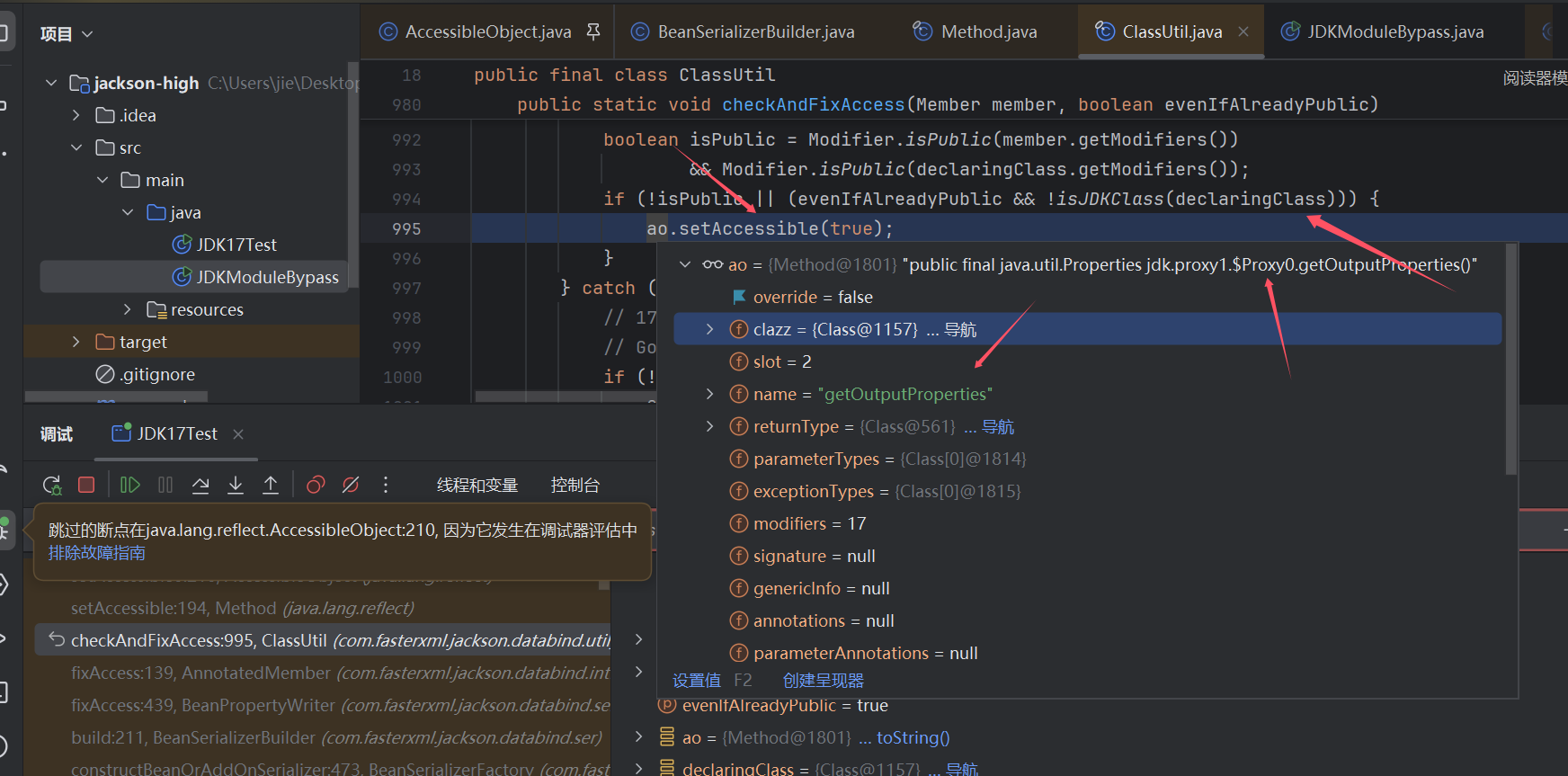Collapse the src folder
This screenshot has height=776, width=1568.
pyautogui.click(x=76, y=147)
